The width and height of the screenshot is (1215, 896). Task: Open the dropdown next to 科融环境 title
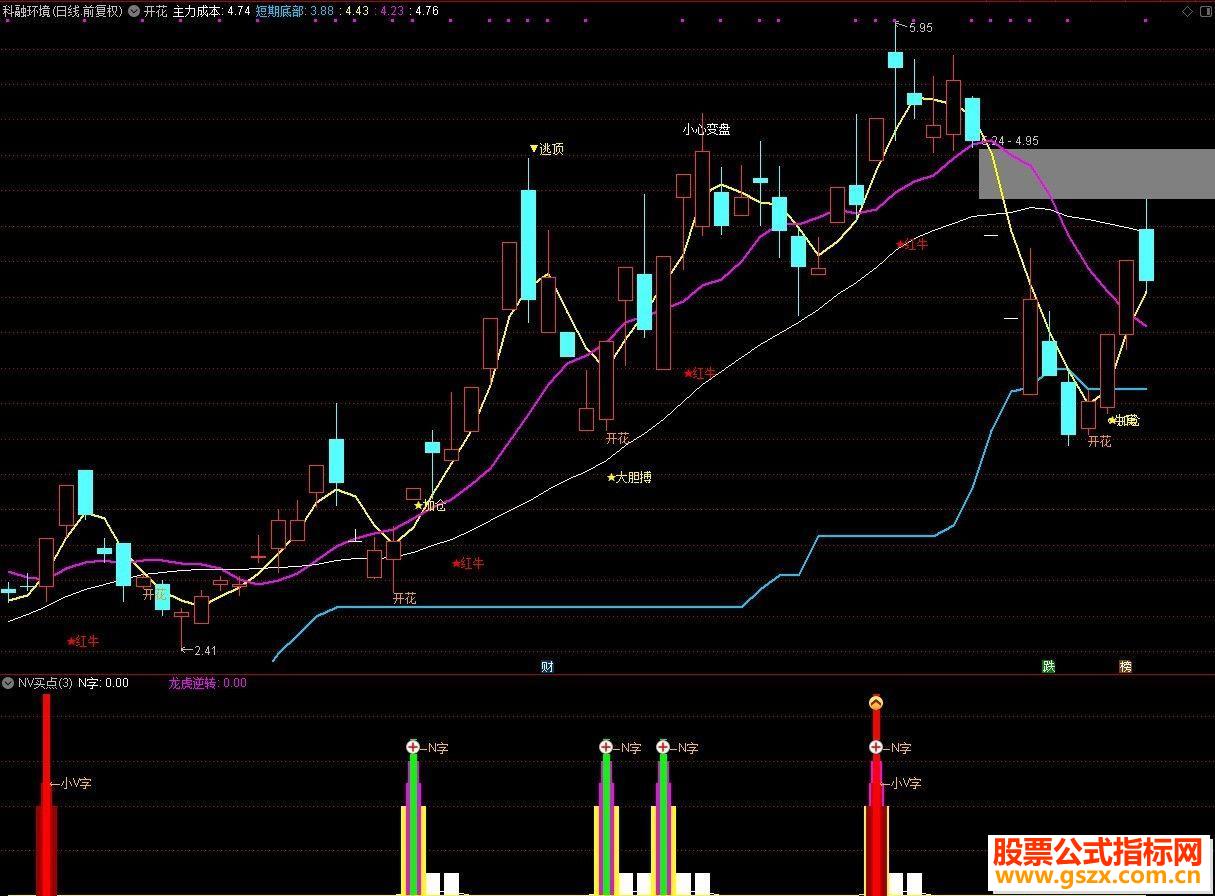pos(134,12)
